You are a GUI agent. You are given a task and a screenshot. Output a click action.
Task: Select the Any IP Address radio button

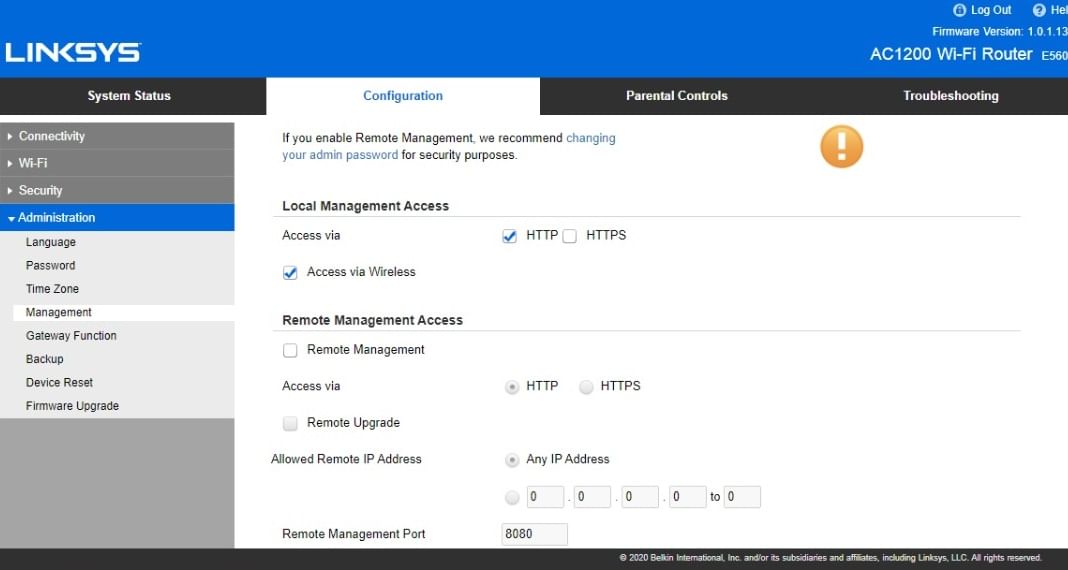pos(512,460)
